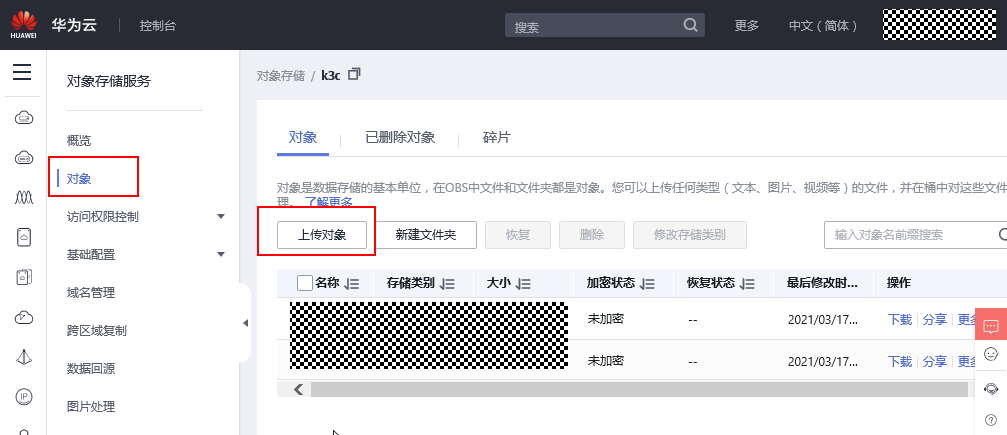Open 域名管理 in the sidebar
Image resolution: width=1007 pixels, height=435 pixels.
click(91, 293)
